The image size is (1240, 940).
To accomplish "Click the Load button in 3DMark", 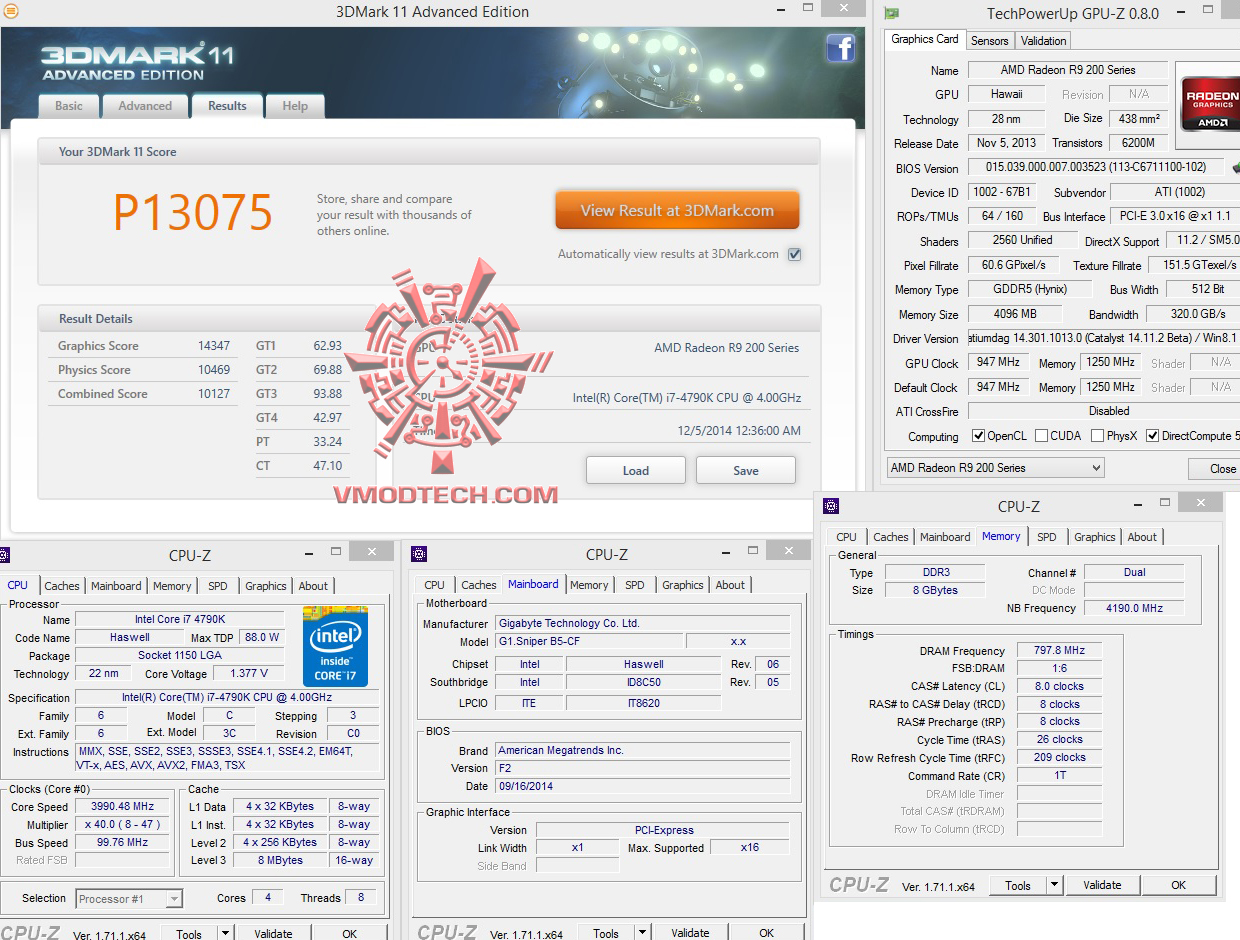I will point(636,470).
